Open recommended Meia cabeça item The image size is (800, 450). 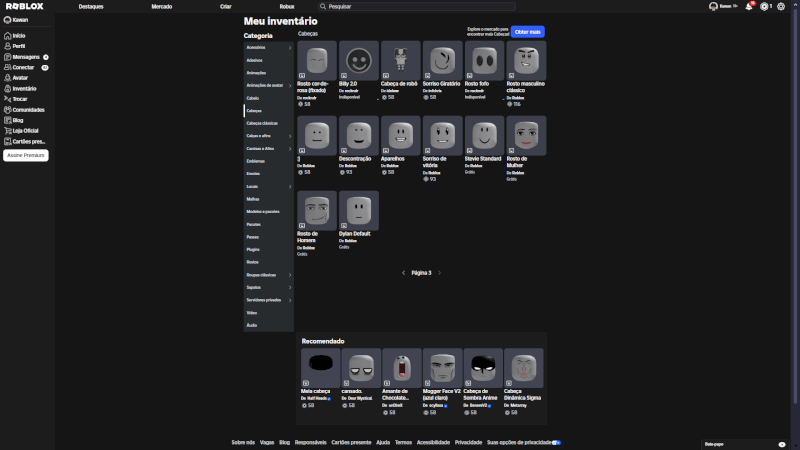click(x=320, y=368)
